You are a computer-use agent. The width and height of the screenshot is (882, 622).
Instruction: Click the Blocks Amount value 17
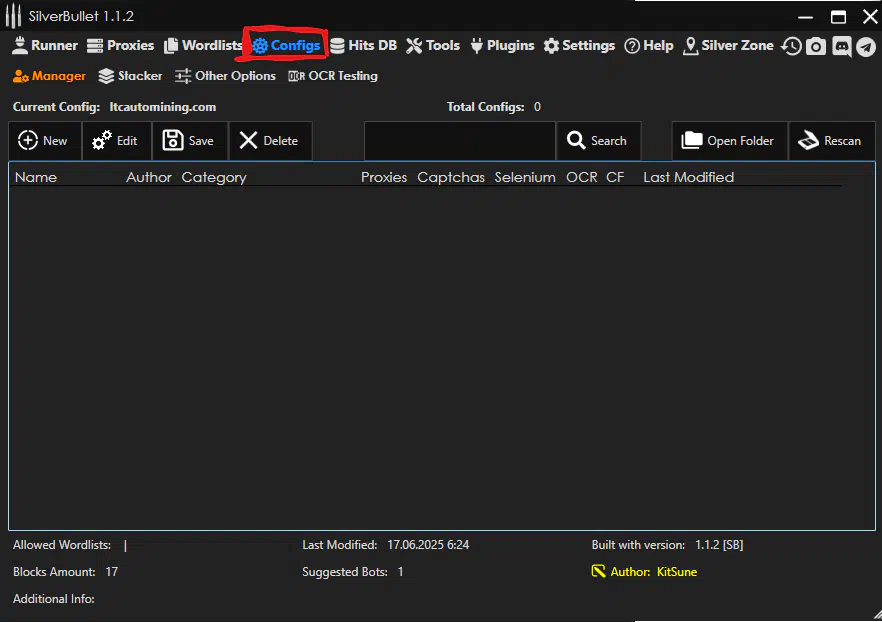pyautogui.click(x=111, y=572)
